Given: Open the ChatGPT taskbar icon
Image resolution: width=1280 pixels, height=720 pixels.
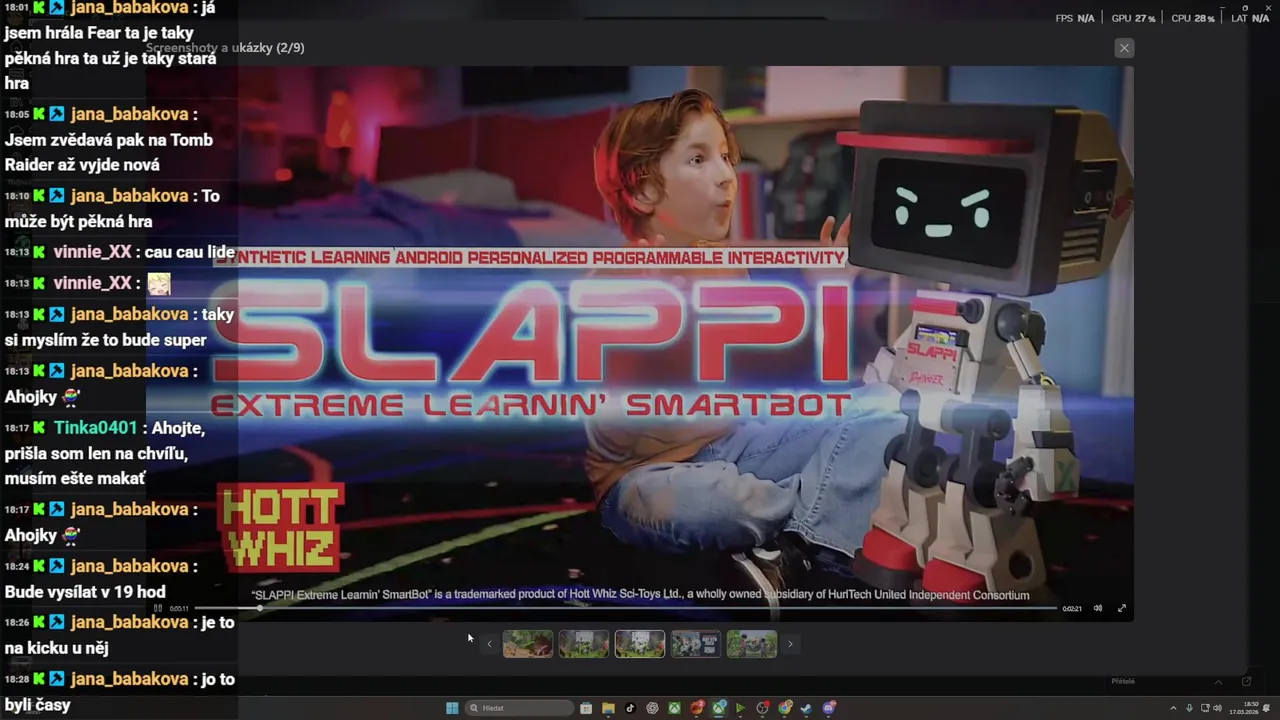Looking at the screenshot, I should tap(653, 708).
